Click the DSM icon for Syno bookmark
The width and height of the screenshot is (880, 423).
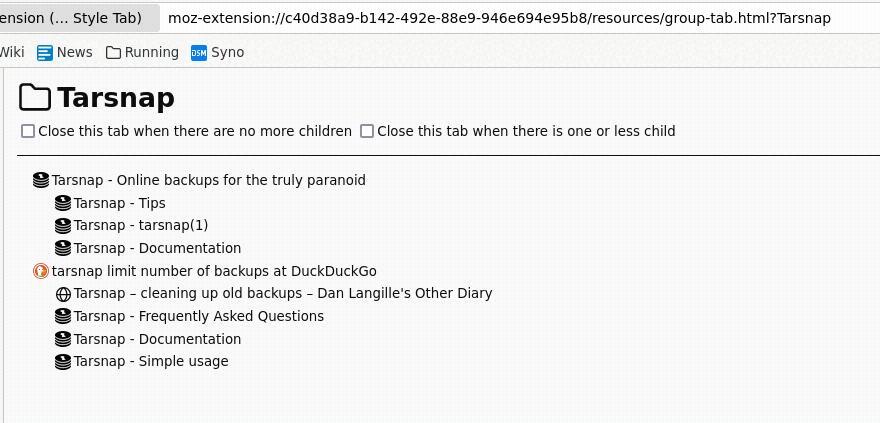[x=199, y=52]
